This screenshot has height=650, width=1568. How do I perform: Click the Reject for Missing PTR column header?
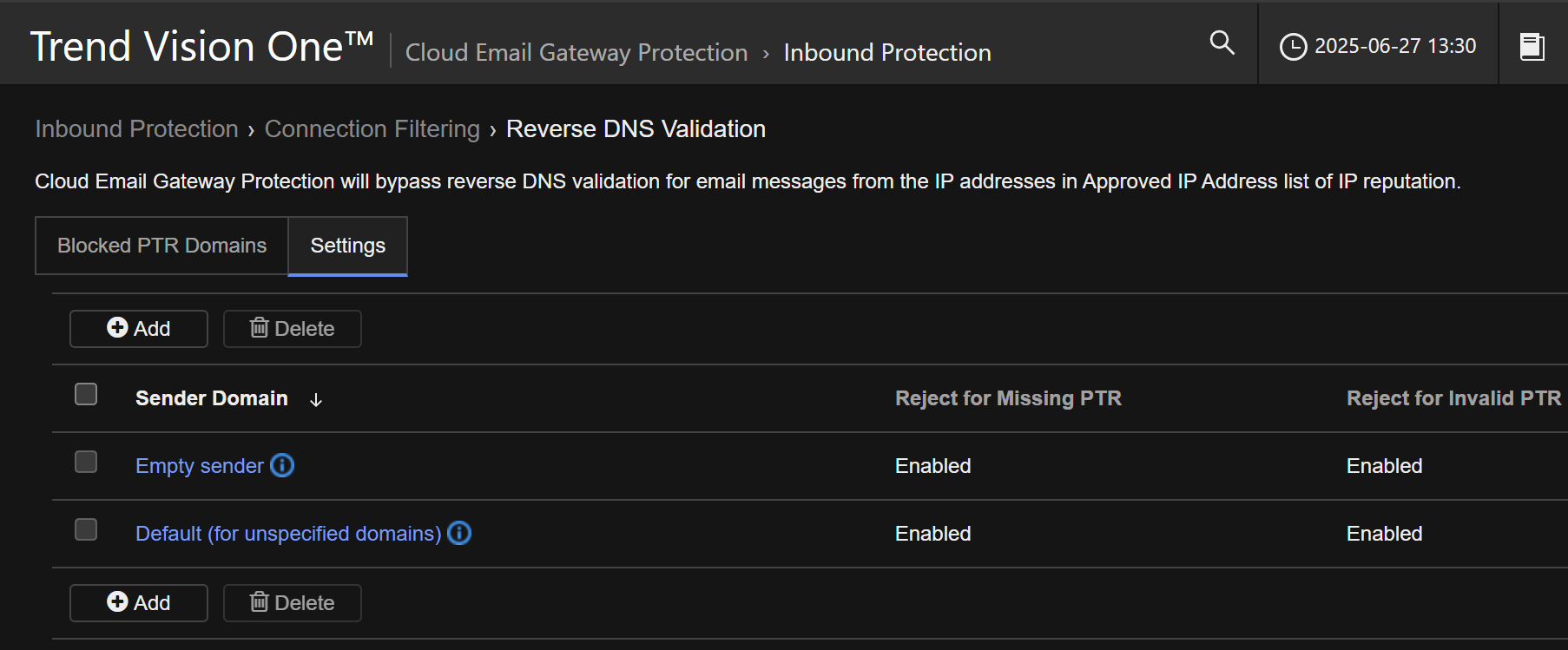click(x=1008, y=398)
